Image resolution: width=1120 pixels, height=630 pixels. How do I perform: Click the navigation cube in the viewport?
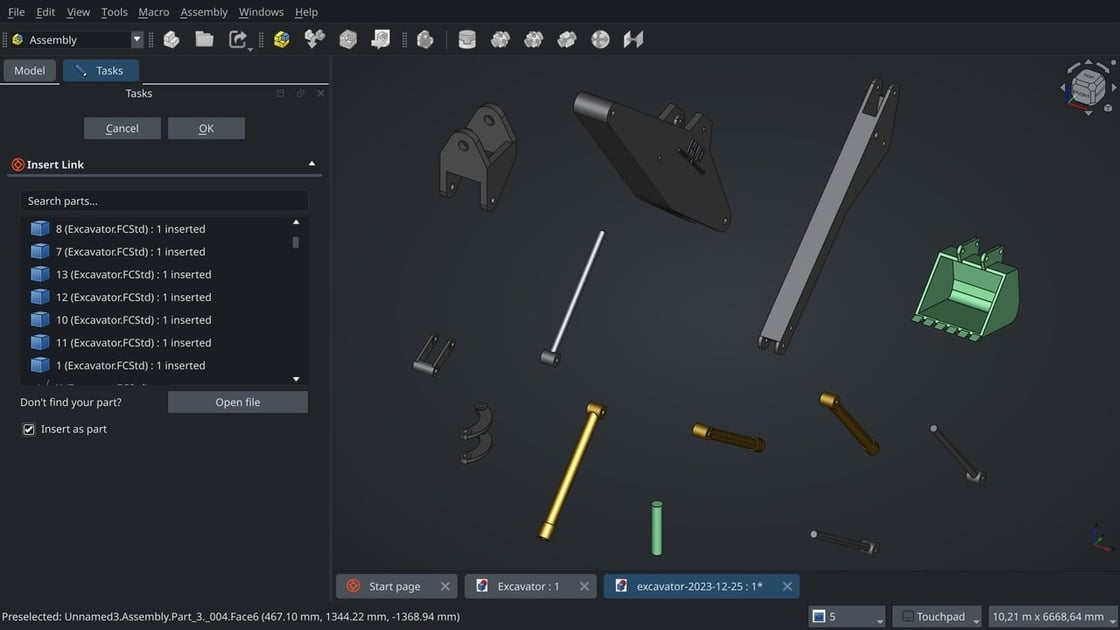(1086, 87)
